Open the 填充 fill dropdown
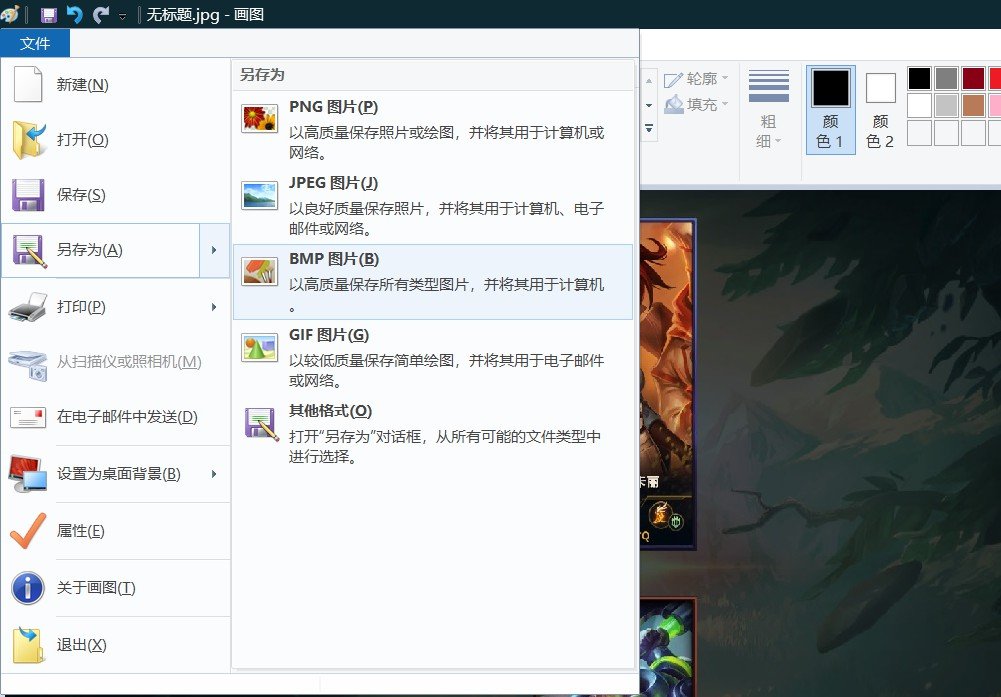This screenshot has height=697, width=1001. [x=696, y=104]
